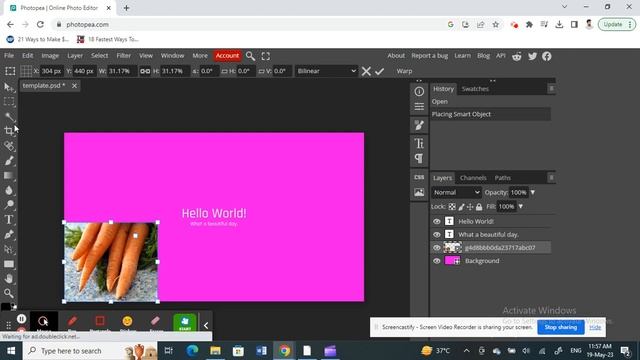Select the Brush tool

click(9, 161)
